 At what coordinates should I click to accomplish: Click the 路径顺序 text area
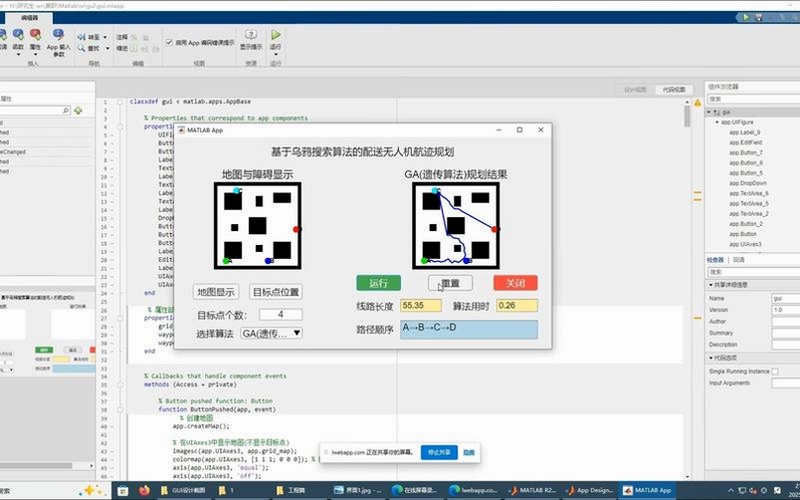pyautogui.click(x=469, y=330)
